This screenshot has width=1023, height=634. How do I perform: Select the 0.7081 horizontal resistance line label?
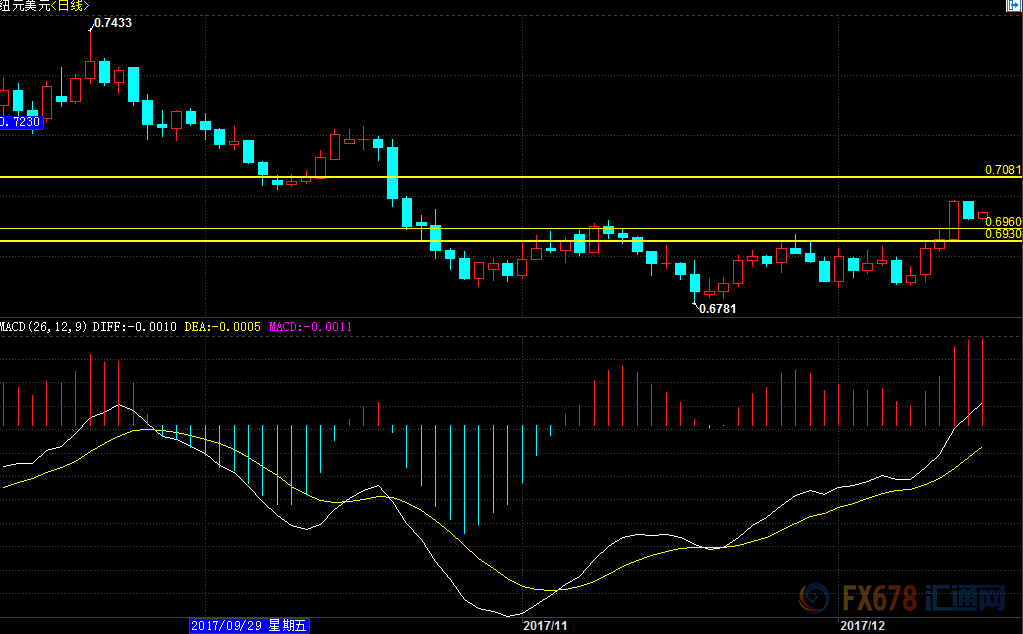[x=1002, y=170]
